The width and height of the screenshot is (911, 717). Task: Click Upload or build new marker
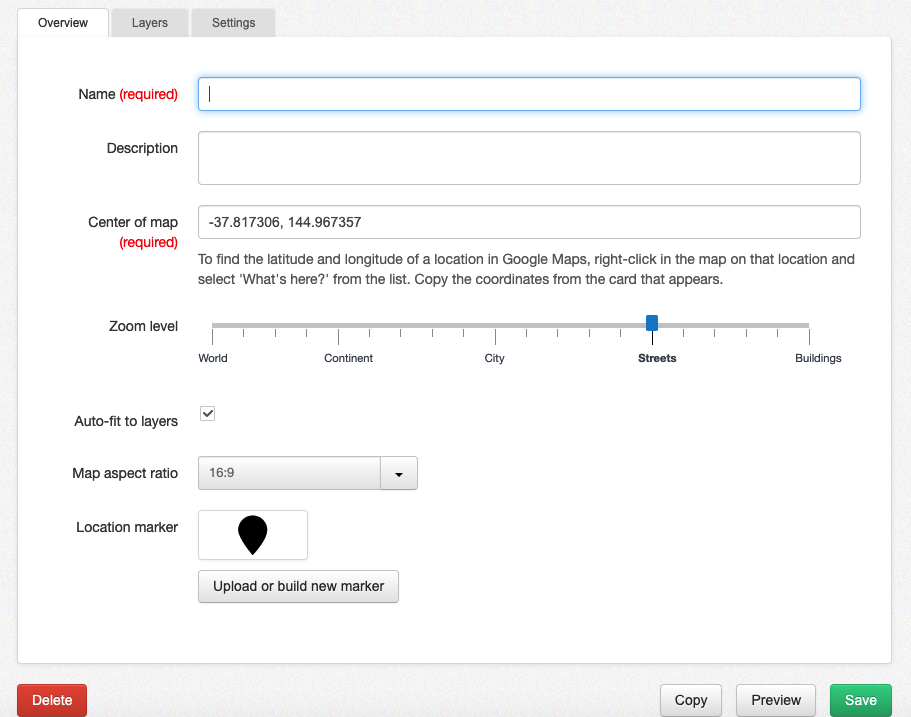pyautogui.click(x=298, y=586)
